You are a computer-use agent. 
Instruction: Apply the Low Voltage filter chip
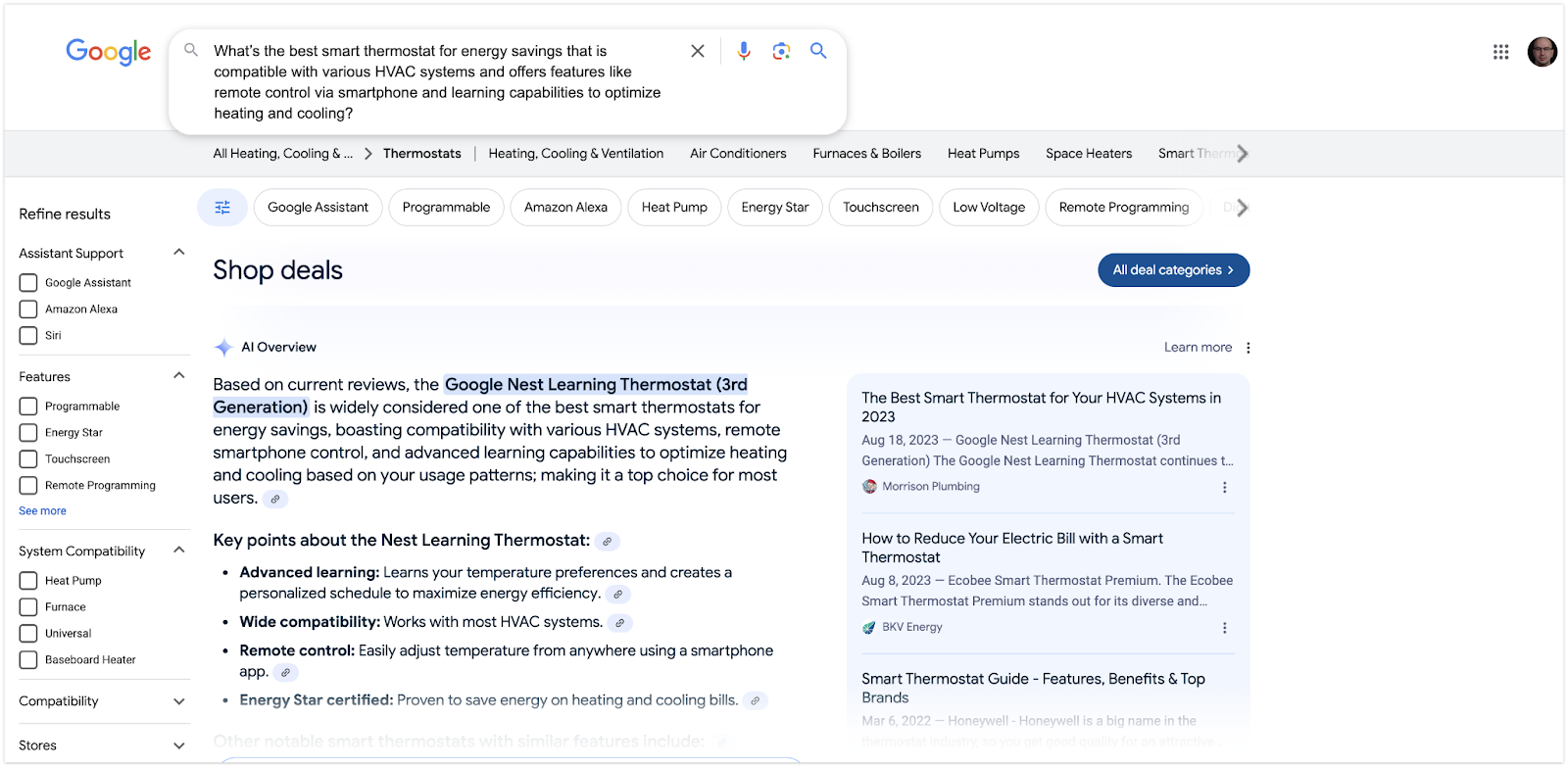pyautogui.click(x=989, y=208)
